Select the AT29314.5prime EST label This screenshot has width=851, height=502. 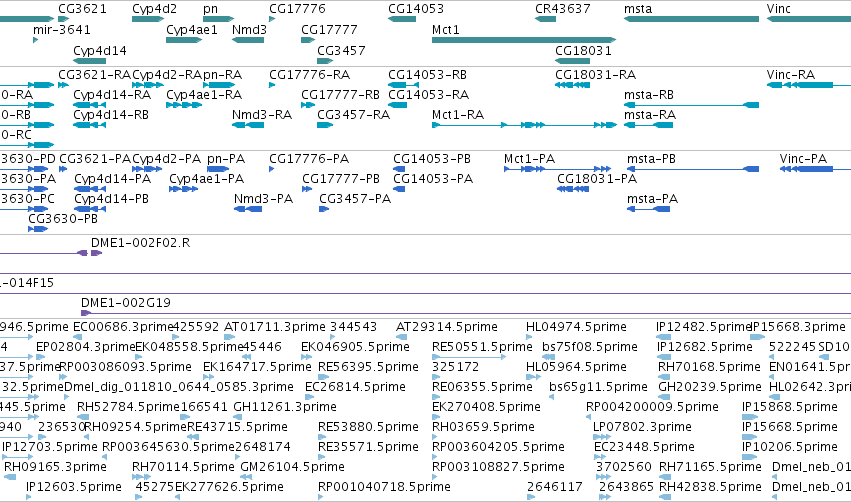(x=447, y=327)
